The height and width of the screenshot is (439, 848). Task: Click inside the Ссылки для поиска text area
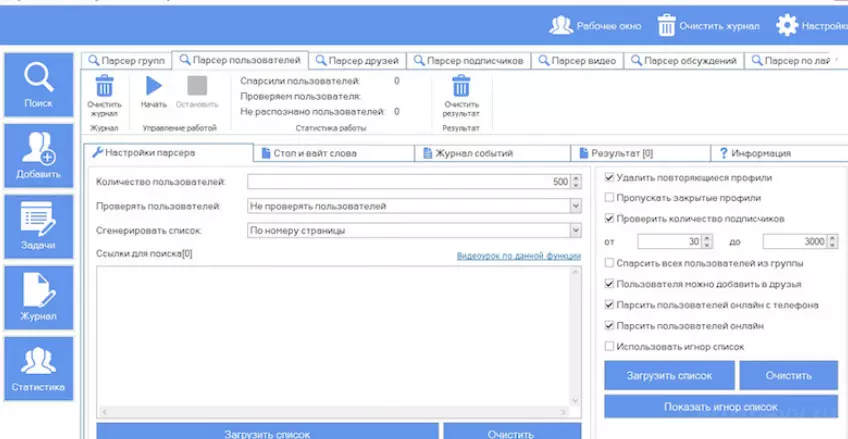click(x=334, y=335)
